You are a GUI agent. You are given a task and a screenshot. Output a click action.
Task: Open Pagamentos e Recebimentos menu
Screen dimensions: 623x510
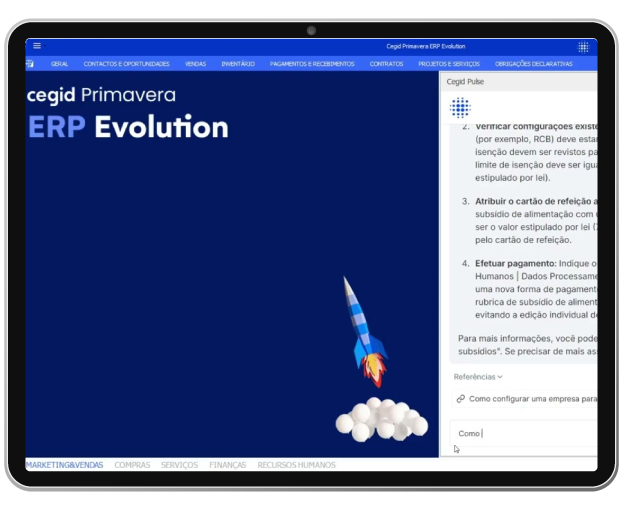pos(312,64)
